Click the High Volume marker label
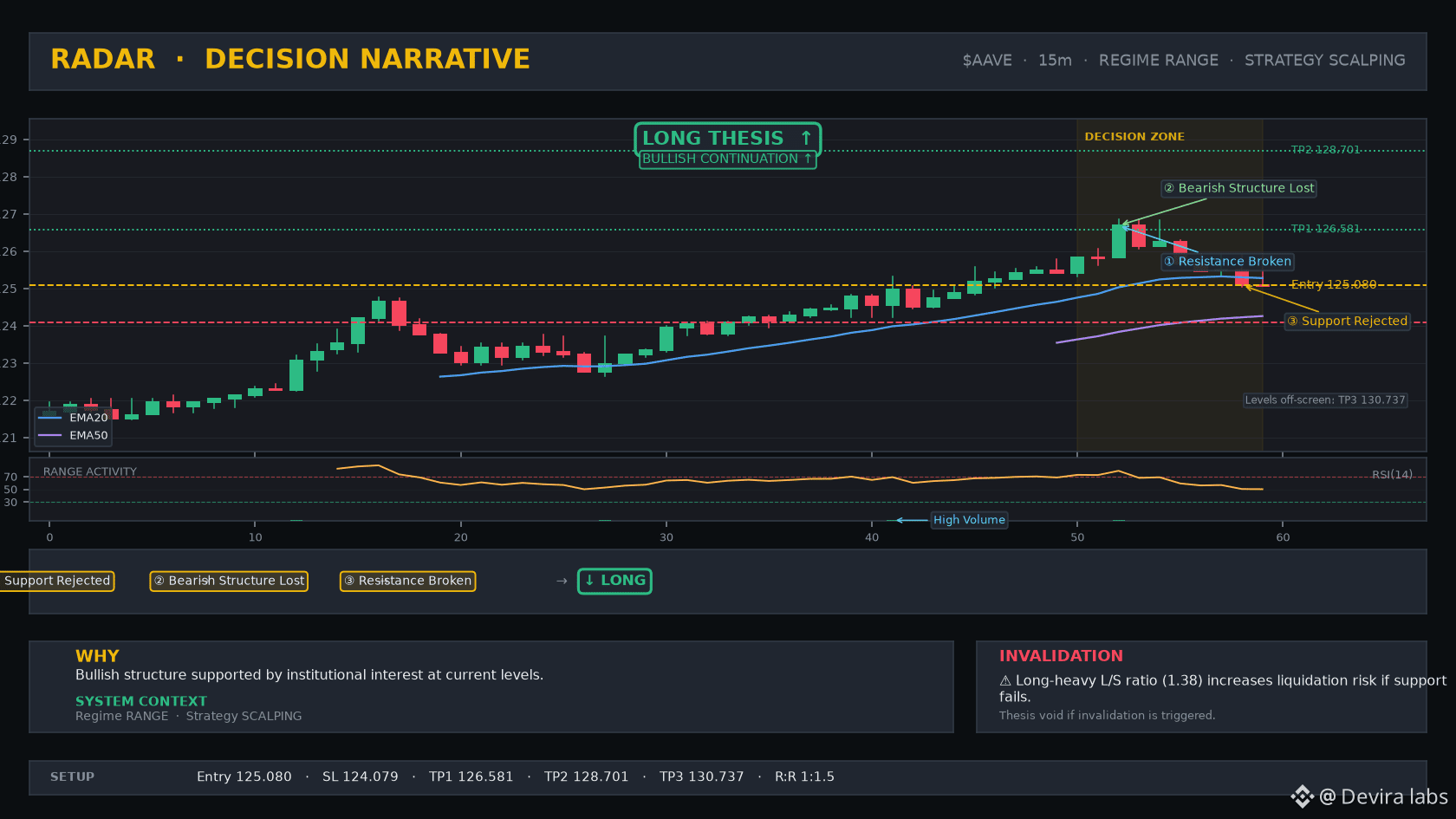The height and width of the screenshot is (819, 1456). point(969,520)
